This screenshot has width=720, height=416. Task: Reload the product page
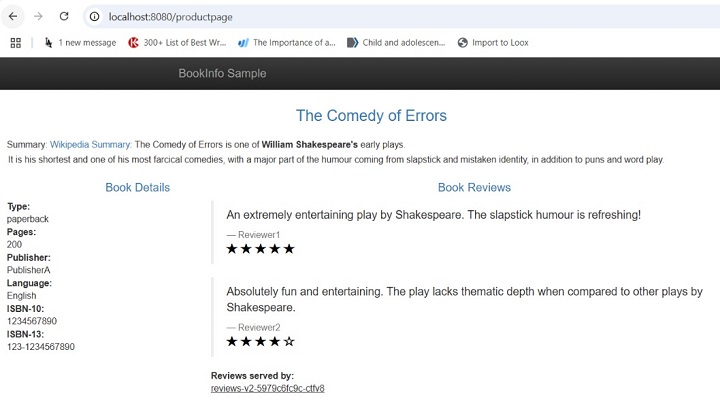65,17
